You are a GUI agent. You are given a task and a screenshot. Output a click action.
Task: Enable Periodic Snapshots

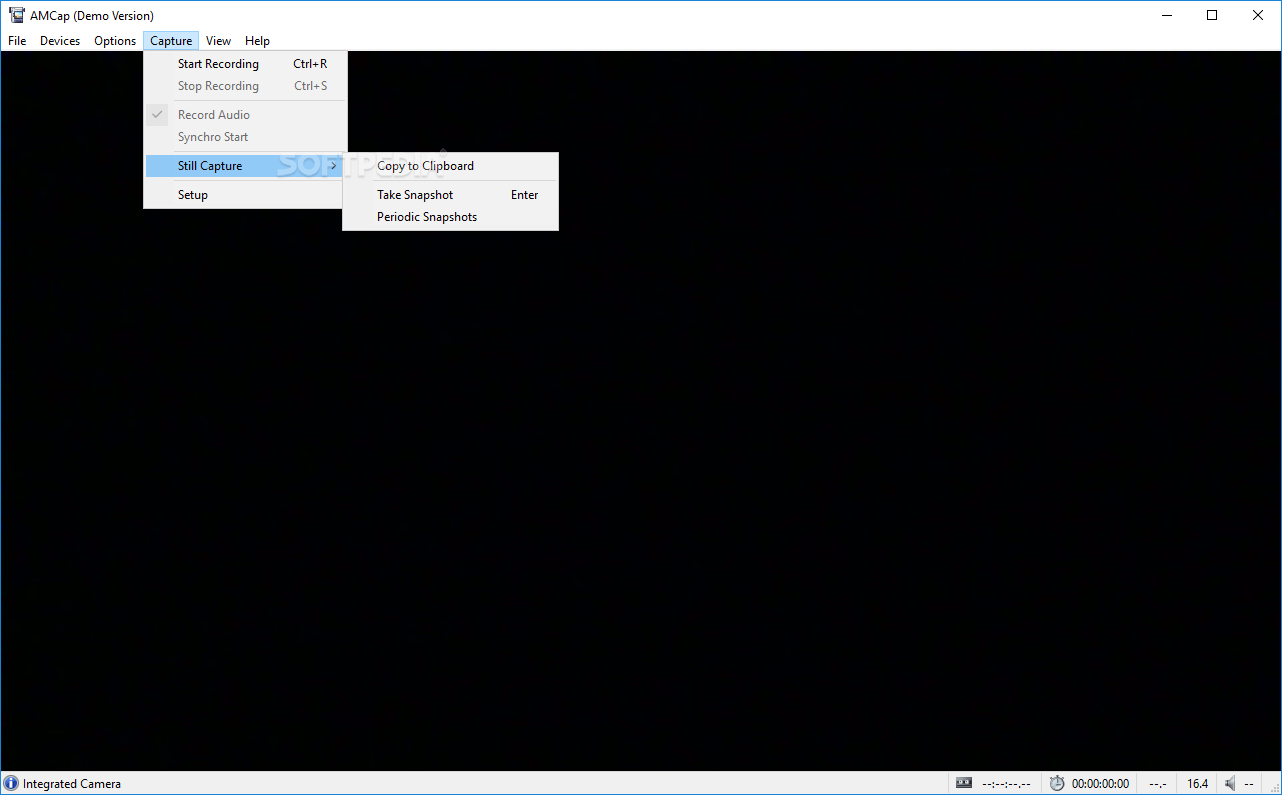427,217
